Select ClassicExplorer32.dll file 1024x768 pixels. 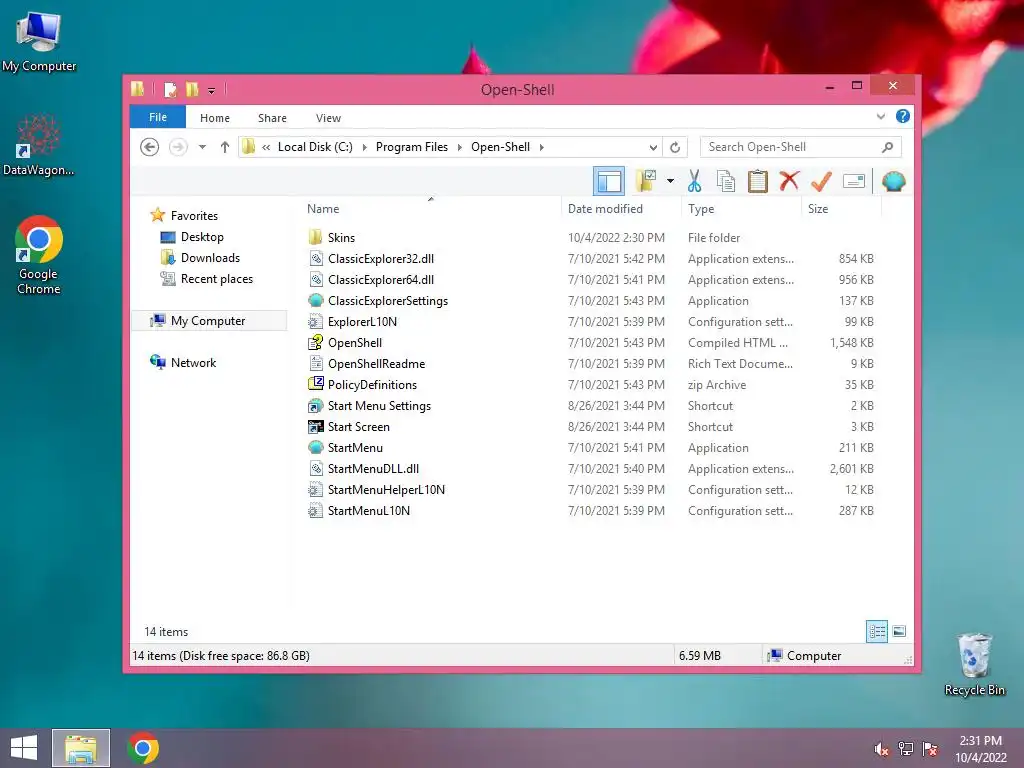(381, 259)
